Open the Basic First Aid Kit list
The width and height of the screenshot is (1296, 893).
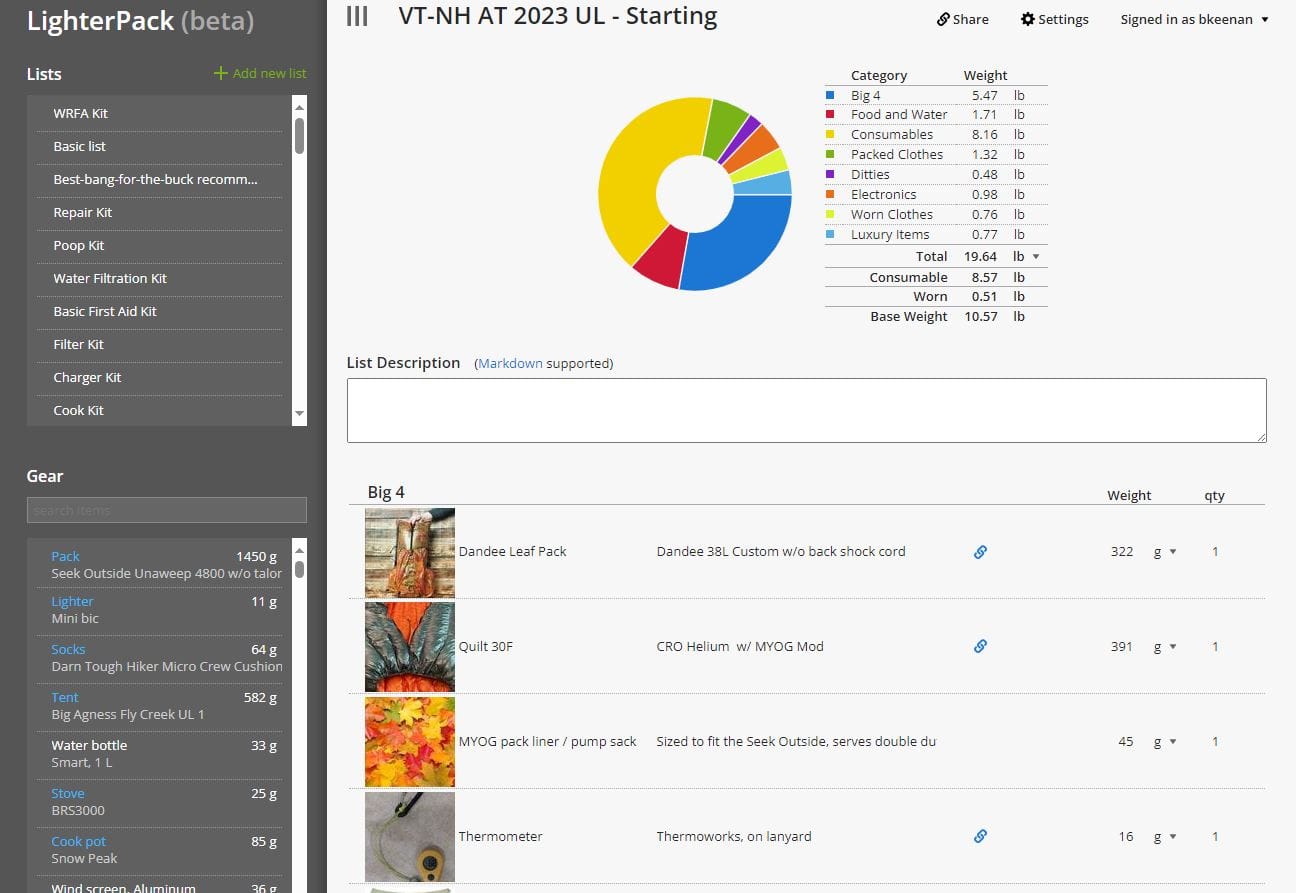pos(105,311)
